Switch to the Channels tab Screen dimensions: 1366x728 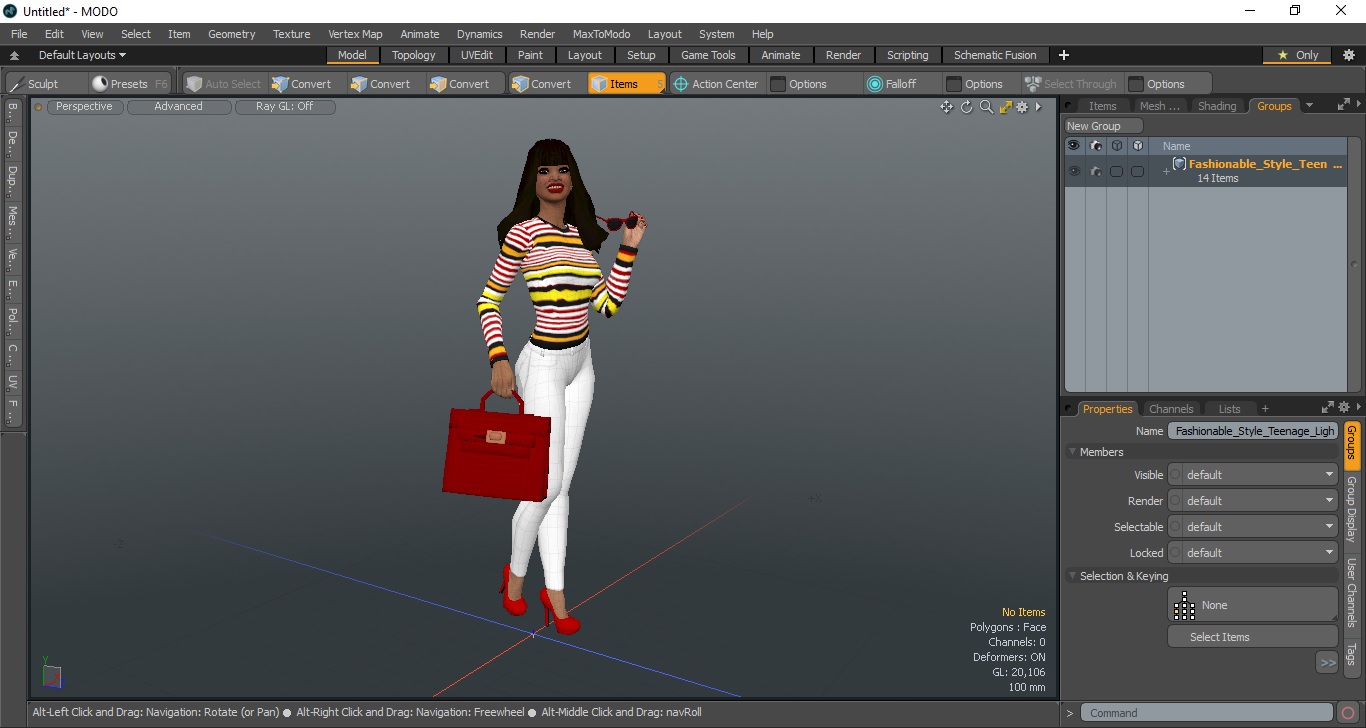coord(1171,409)
